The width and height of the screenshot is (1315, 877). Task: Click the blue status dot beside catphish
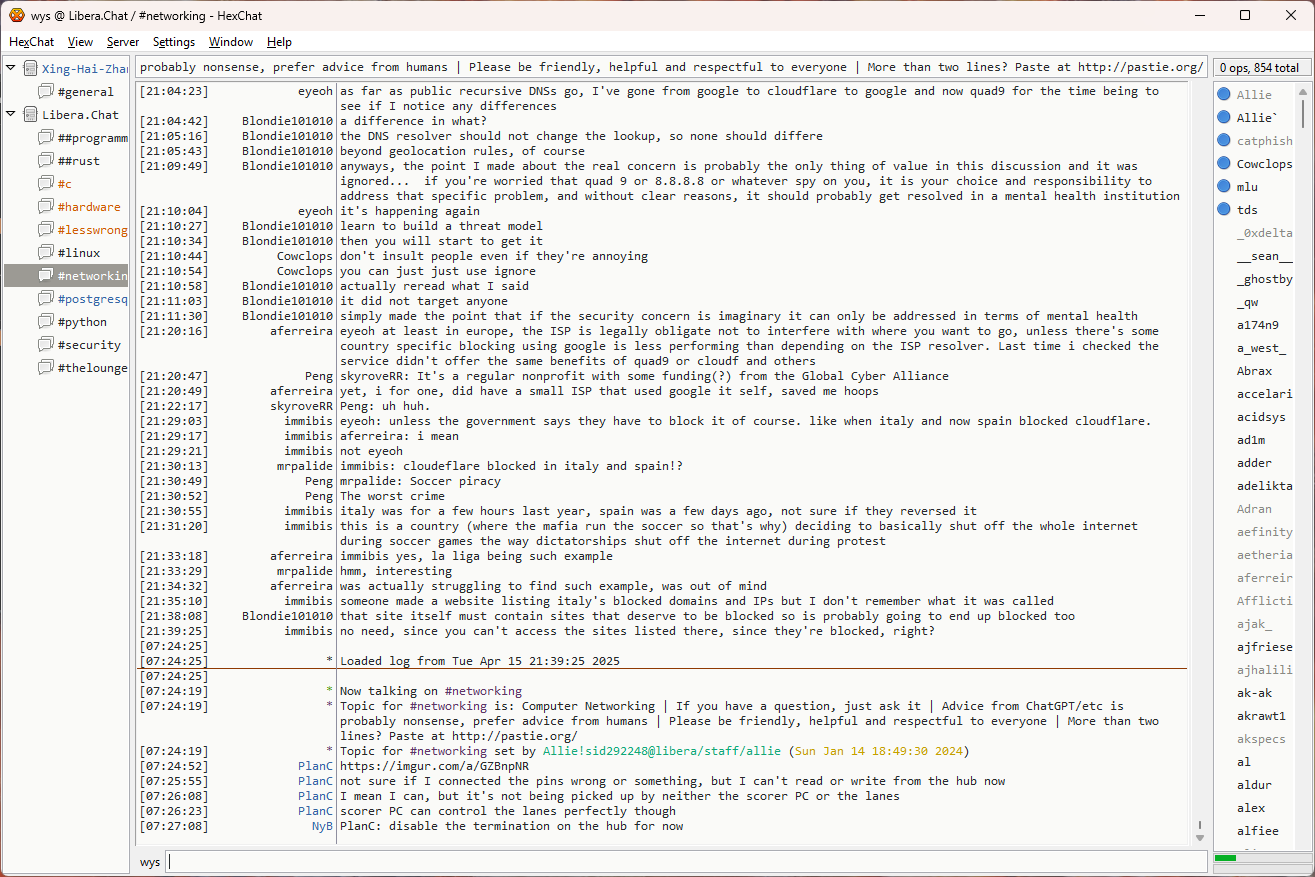[x=1224, y=140]
